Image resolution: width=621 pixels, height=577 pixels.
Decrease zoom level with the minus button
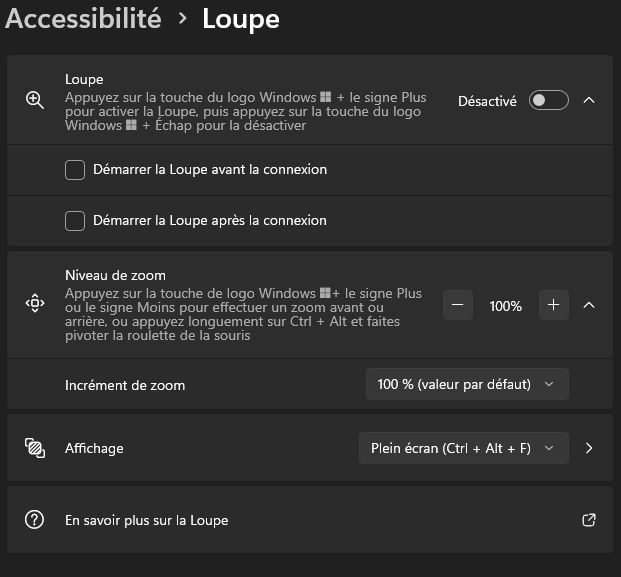458,305
